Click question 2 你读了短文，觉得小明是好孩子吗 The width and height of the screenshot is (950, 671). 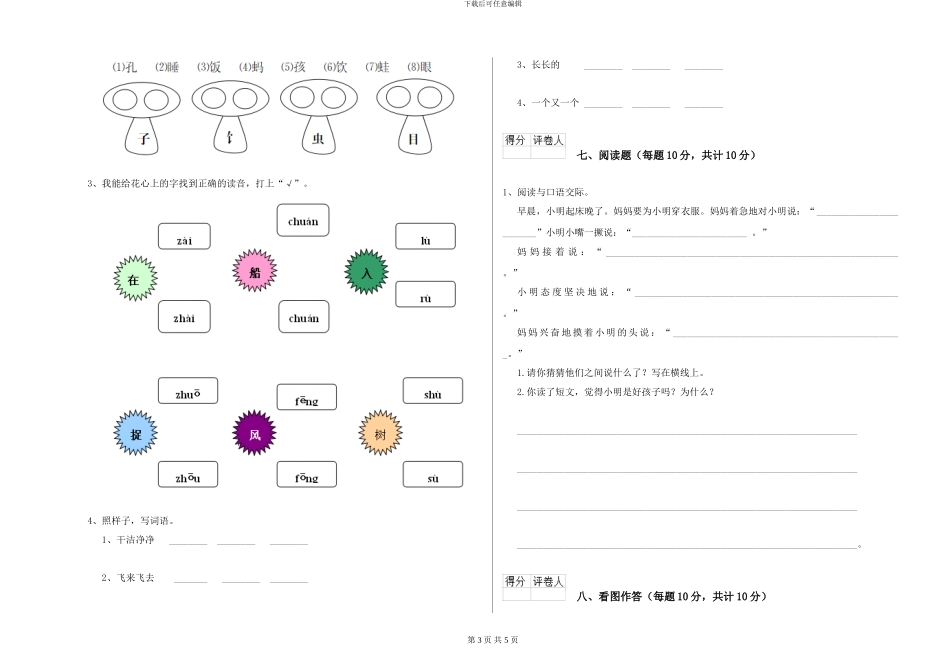[x=615, y=392]
